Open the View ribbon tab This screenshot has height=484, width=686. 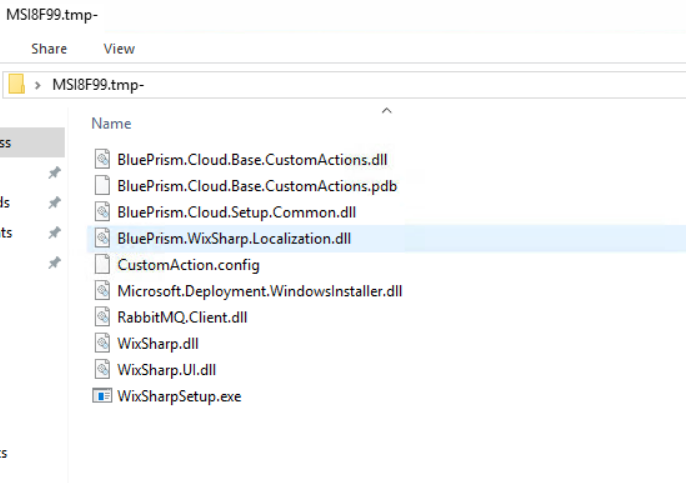tap(119, 49)
